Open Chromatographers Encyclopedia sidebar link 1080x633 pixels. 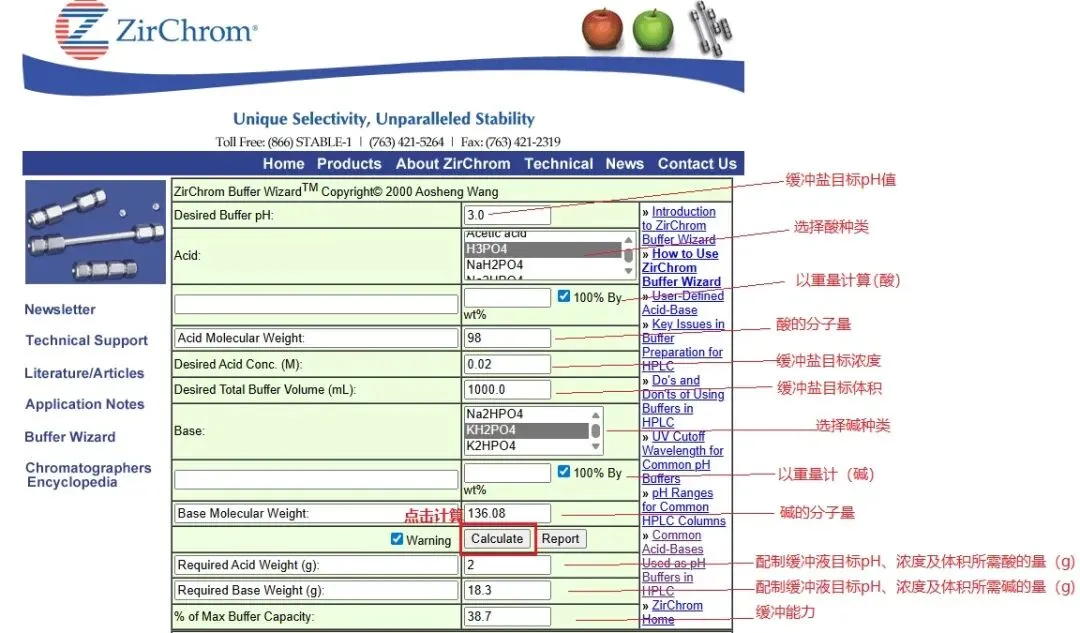point(88,475)
